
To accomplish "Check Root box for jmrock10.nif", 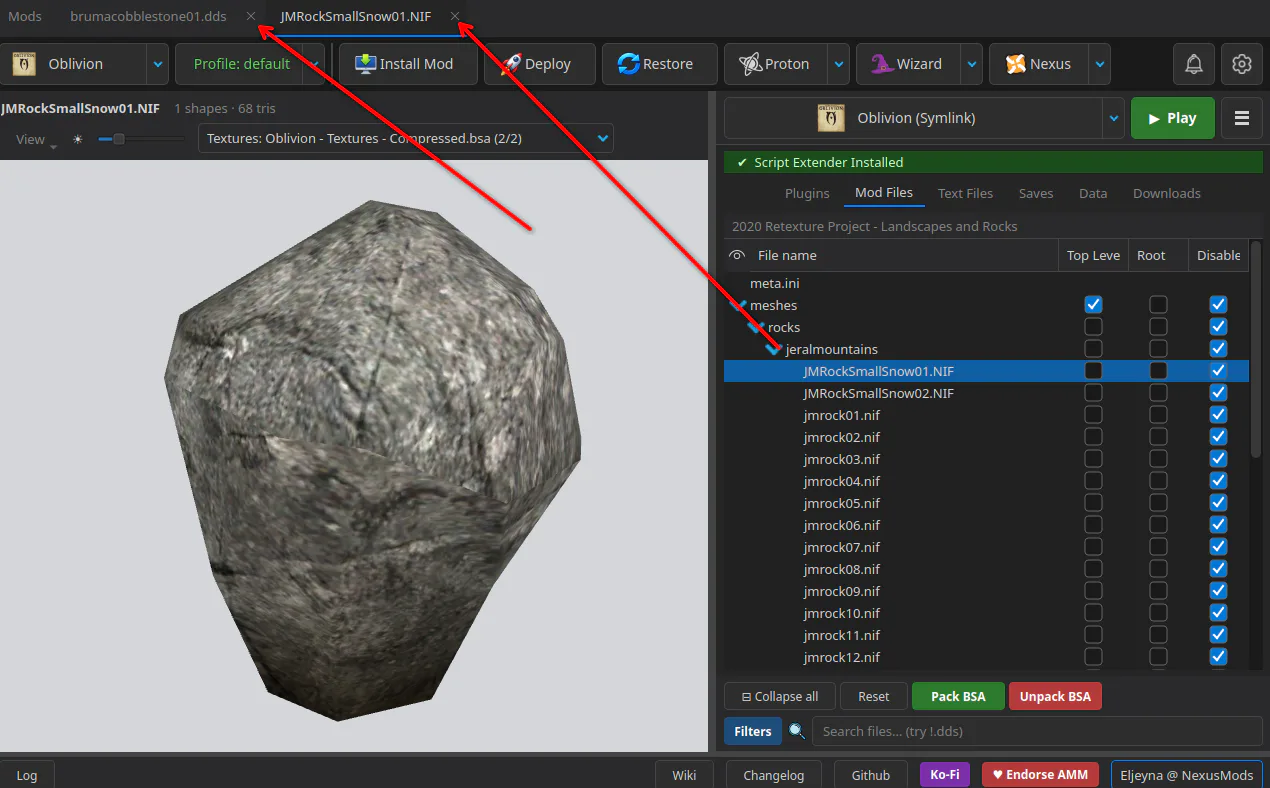I will tap(1158, 612).
